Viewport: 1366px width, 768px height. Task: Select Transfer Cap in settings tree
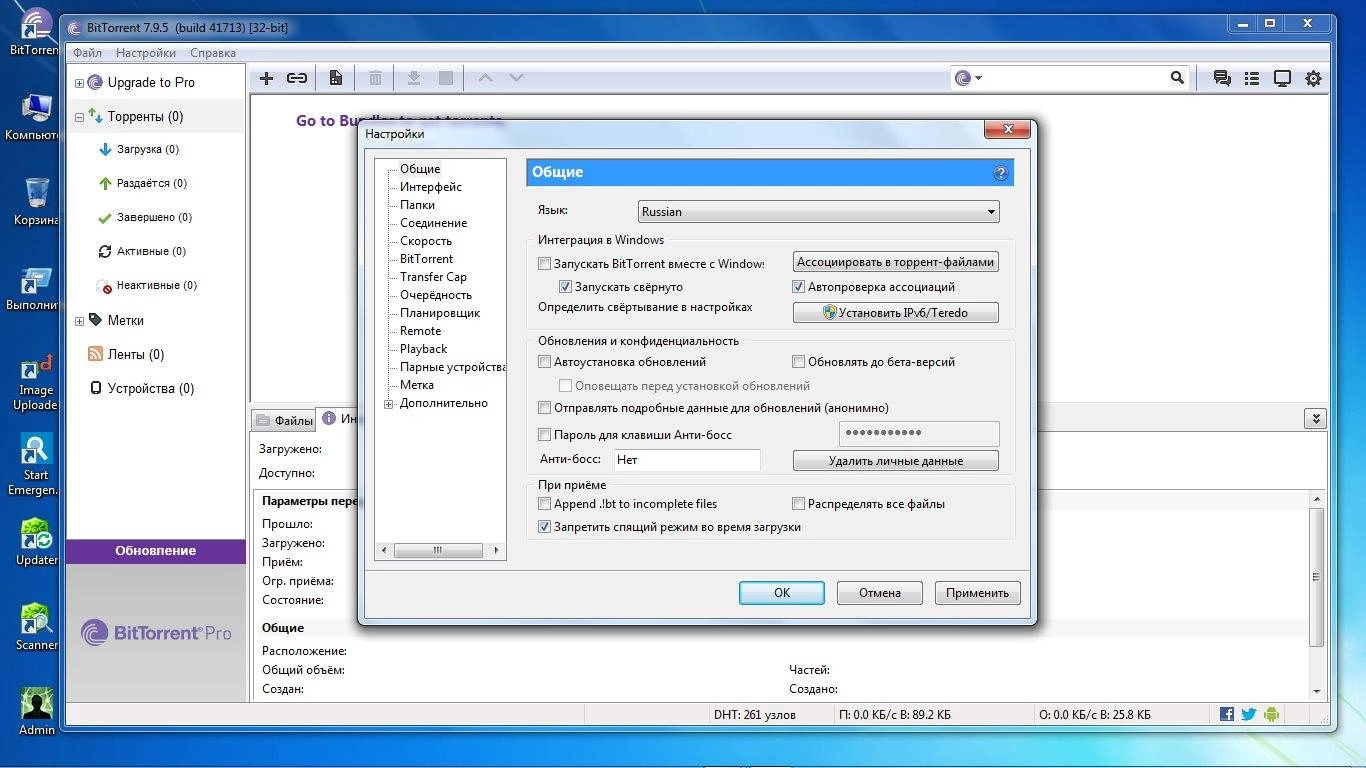tap(433, 277)
